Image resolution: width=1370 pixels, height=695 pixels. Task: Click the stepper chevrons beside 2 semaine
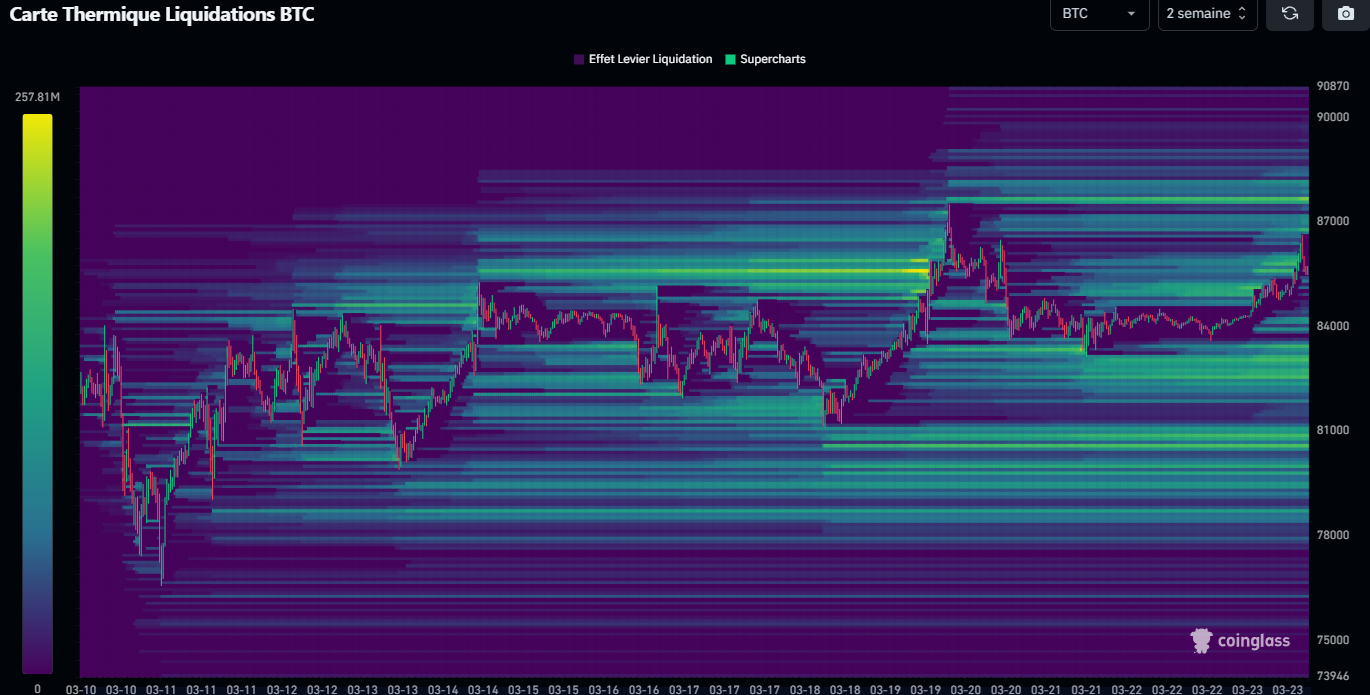pos(1243,14)
